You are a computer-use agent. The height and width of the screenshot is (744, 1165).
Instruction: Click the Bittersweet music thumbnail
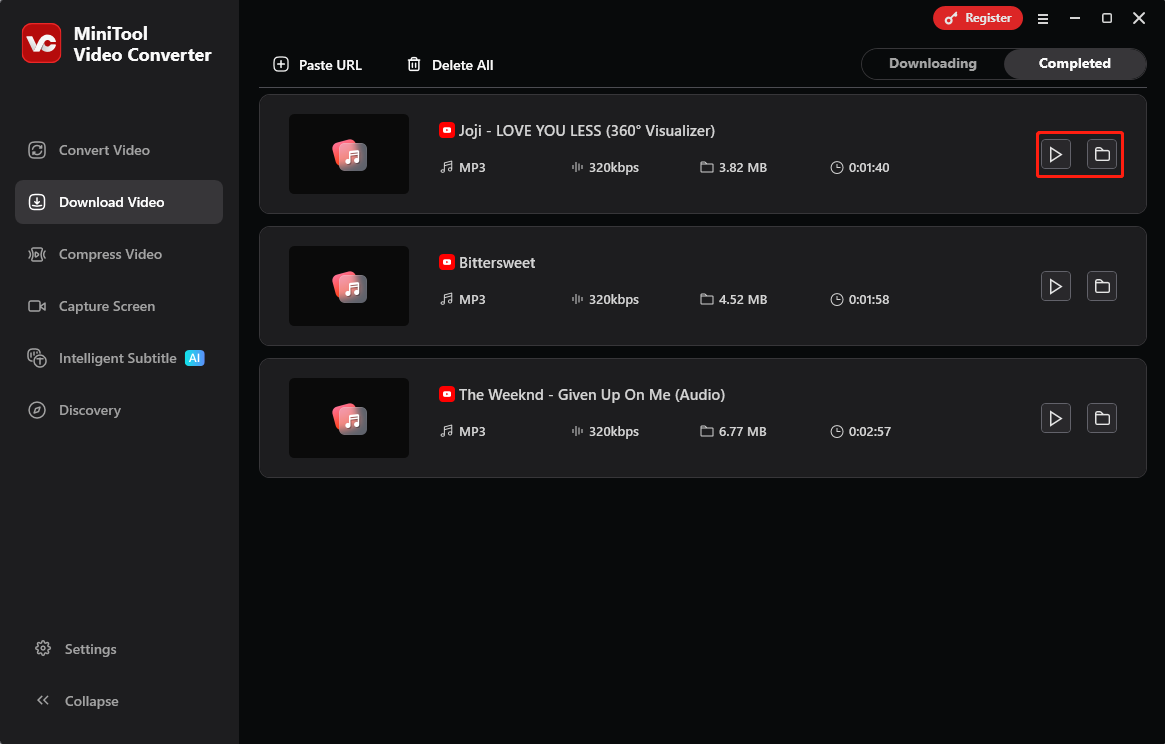348,286
